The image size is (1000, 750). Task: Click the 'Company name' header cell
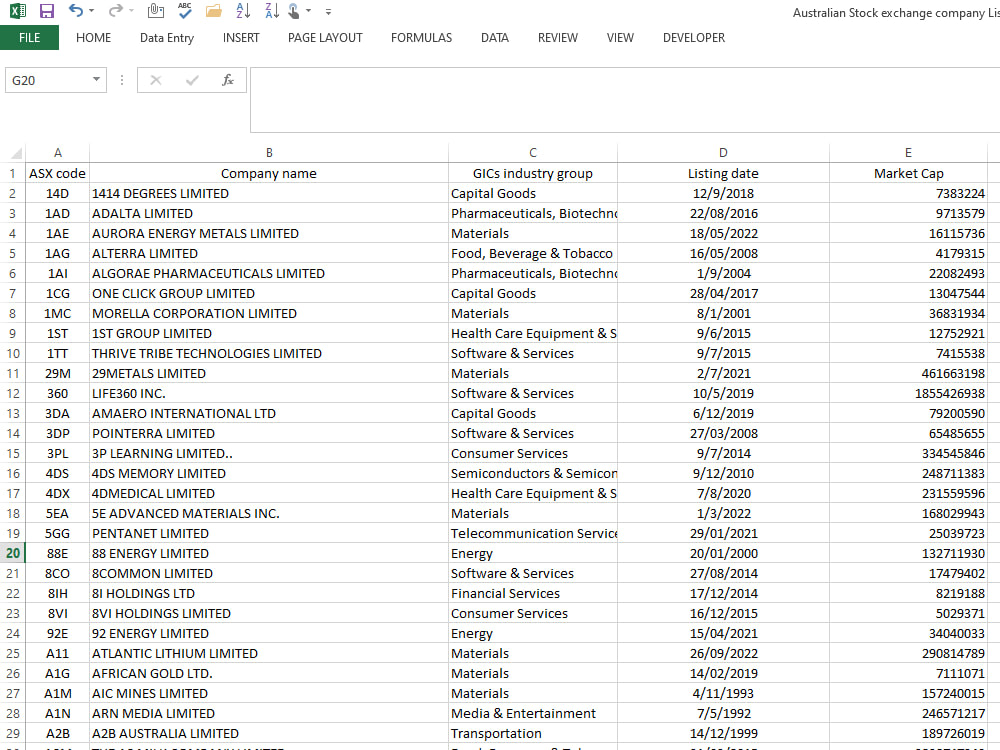[269, 173]
